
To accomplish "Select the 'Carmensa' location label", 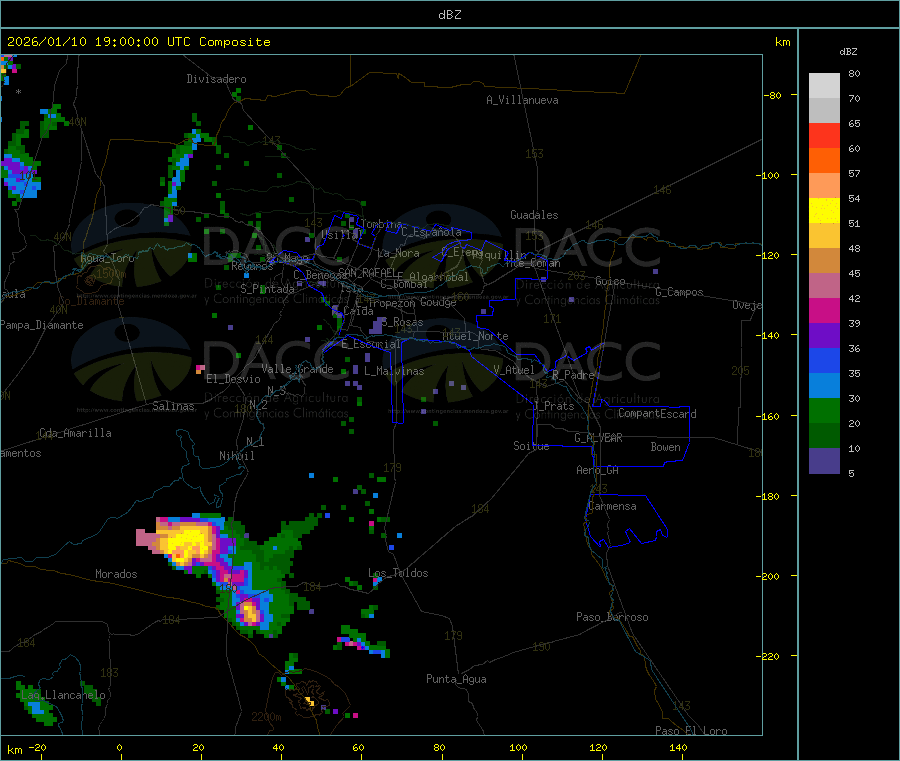I will click(612, 506).
